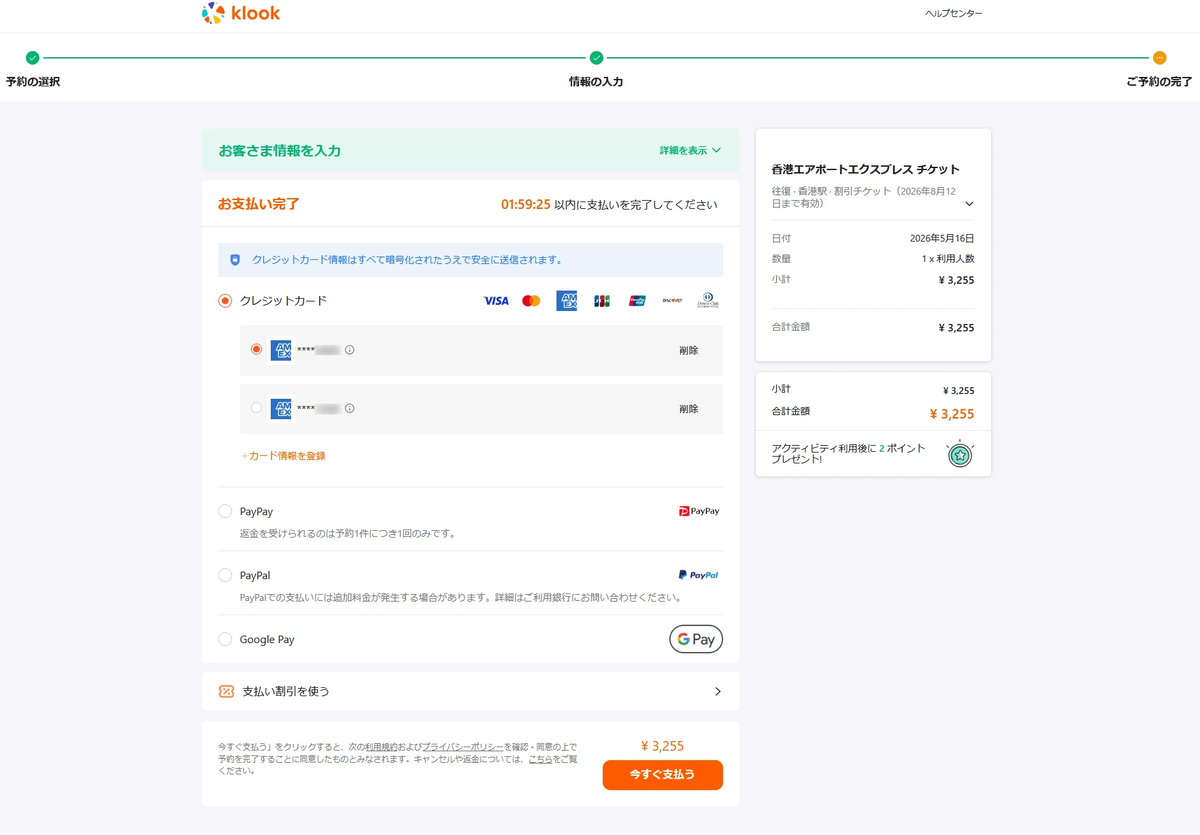1200x835 pixels.
Task: Click the points reward medal icon
Action: point(960,455)
